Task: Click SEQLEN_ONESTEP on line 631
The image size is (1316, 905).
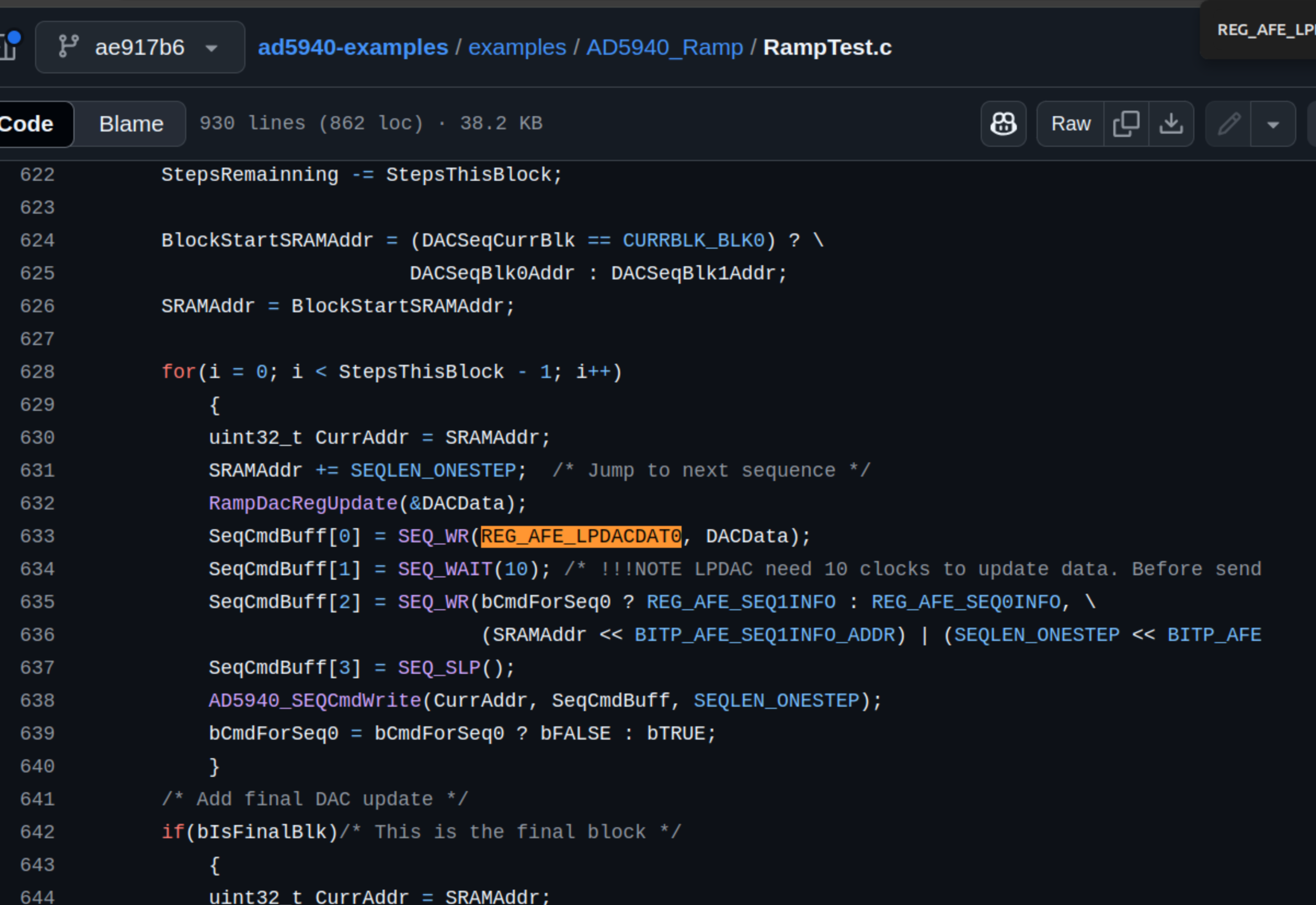Action: coord(433,471)
